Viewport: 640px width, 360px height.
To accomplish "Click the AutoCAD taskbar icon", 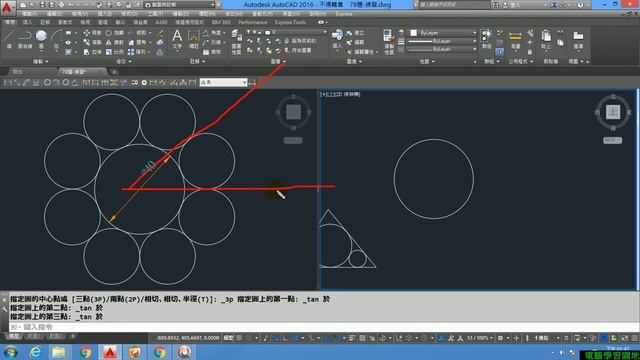I will [x=109, y=352].
